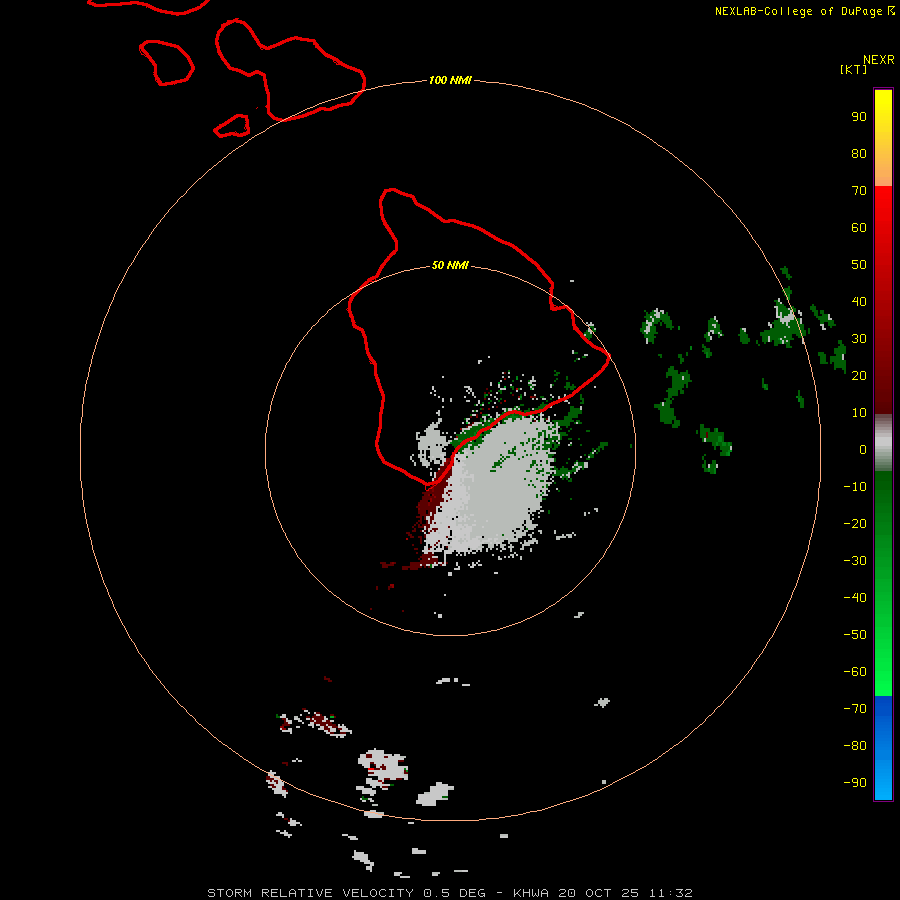Image resolution: width=900 pixels, height=900 pixels.
Task: Select the -60 knot scale value
Action: (x=855, y=672)
